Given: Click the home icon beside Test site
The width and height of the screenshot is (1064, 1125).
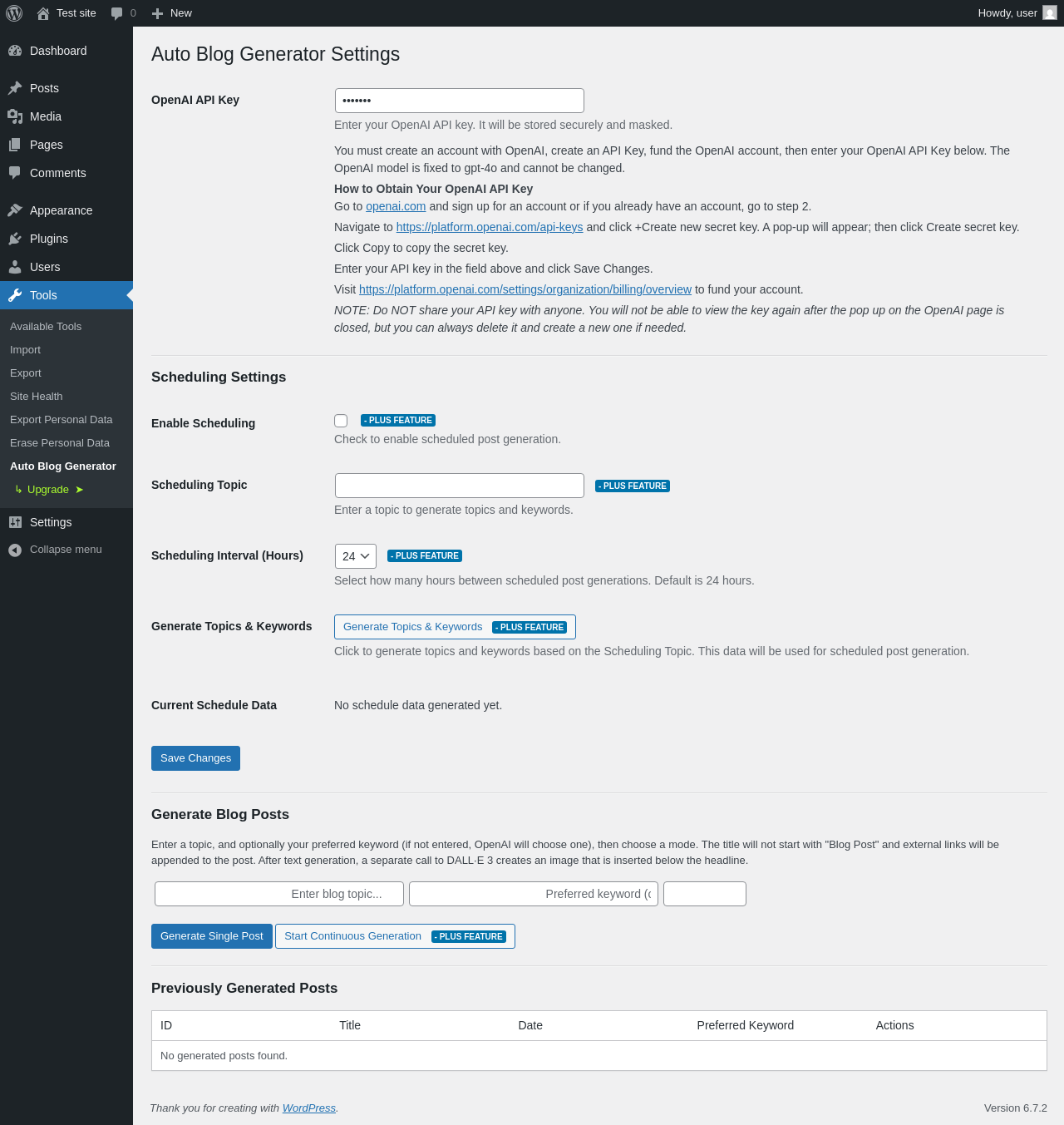Looking at the screenshot, I should 43,13.
